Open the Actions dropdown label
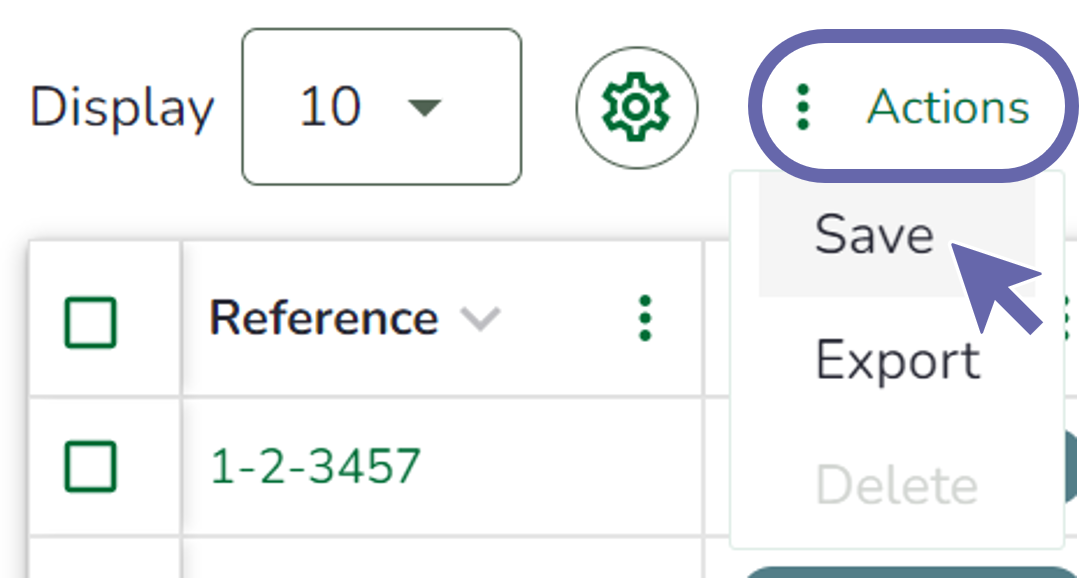The width and height of the screenshot is (1080, 578). tap(947, 107)
